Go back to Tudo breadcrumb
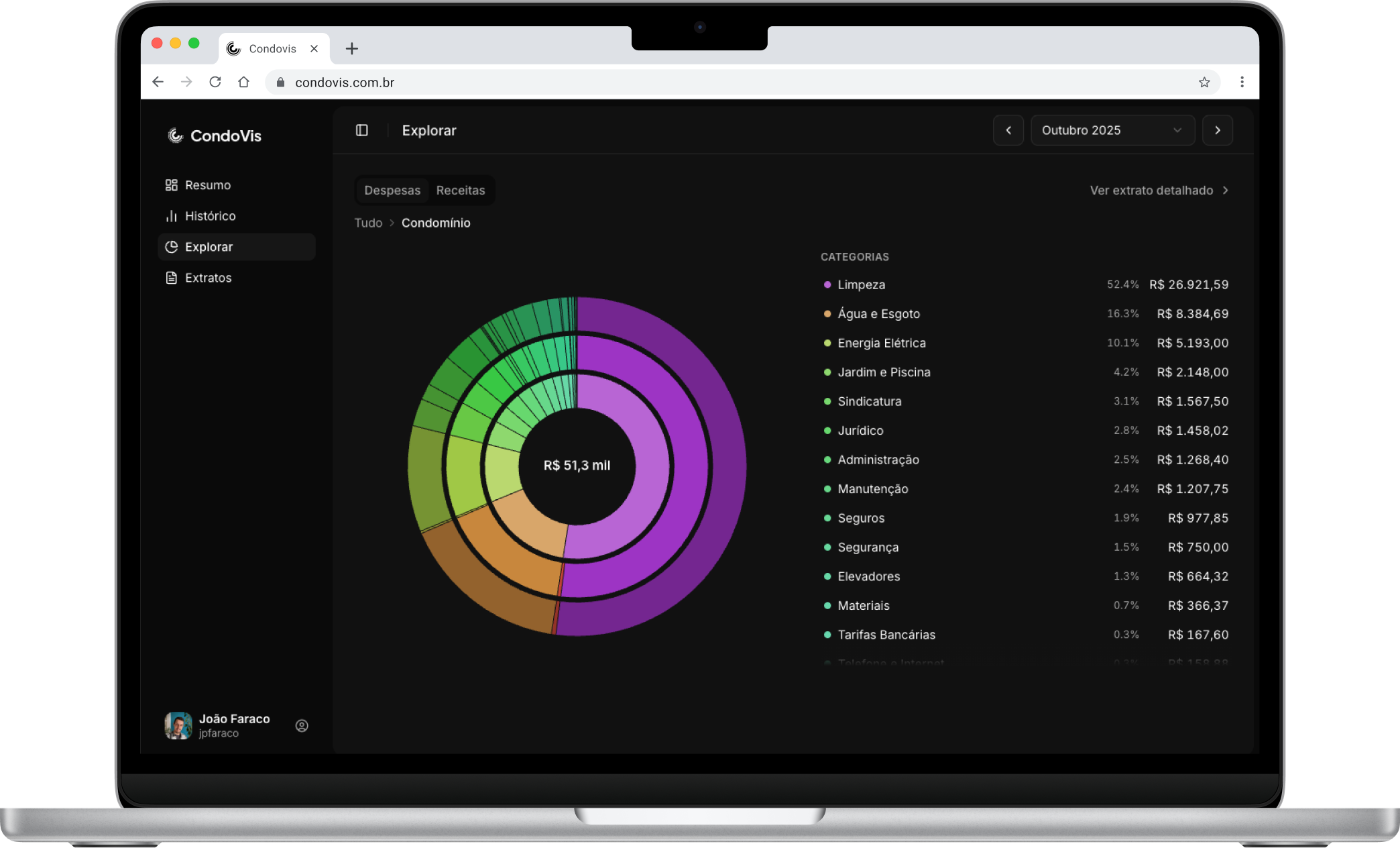The height and width of the screenshot is (848, 1400). point(368,223)
